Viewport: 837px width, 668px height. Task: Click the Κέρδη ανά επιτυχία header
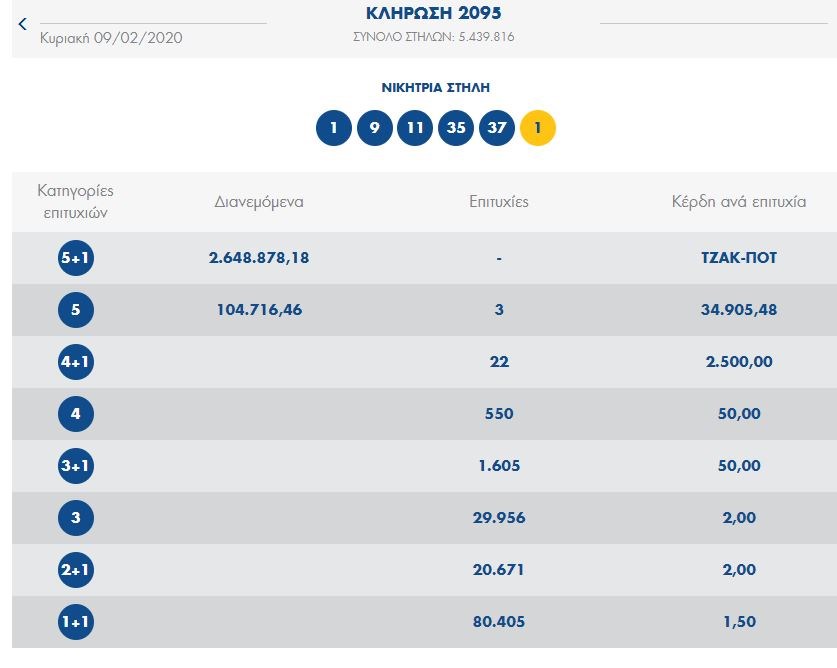pyautogui.click(x=739, y=202)
